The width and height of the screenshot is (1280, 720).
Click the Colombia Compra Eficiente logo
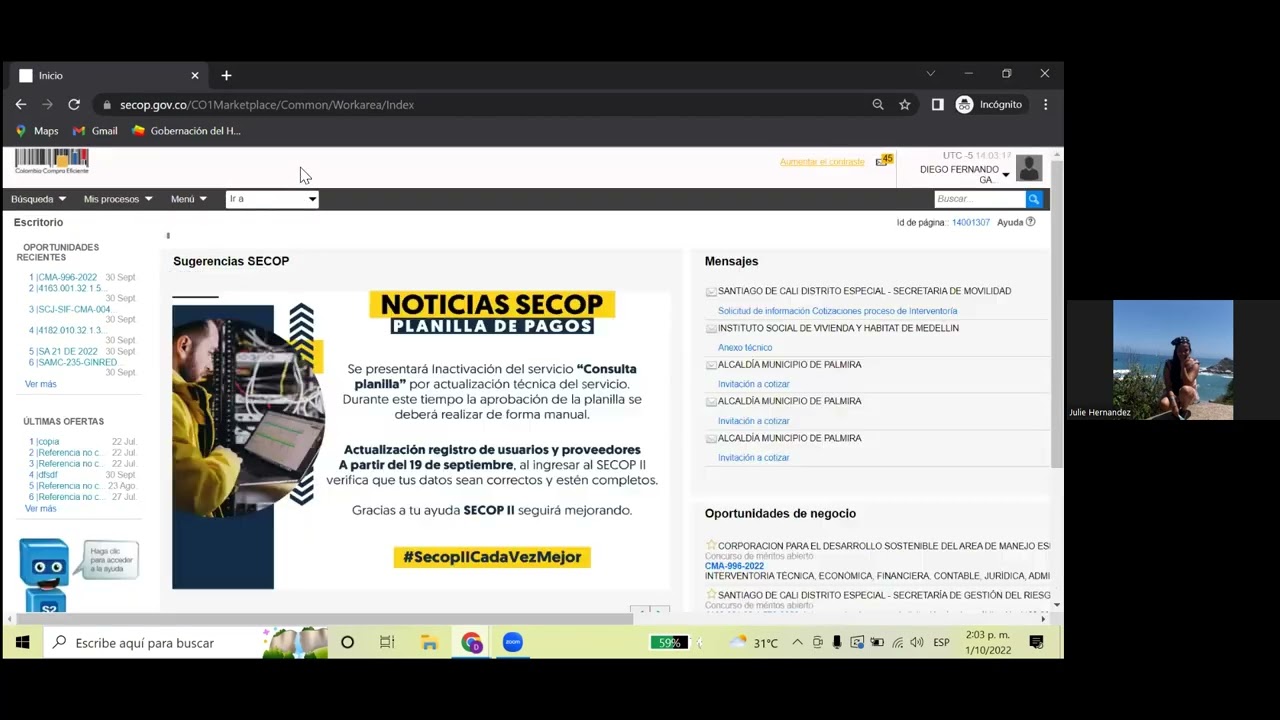click(52, 161)
